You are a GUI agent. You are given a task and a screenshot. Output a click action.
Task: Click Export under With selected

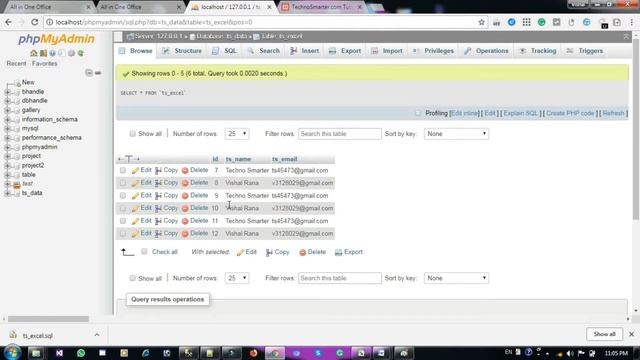[349, 252]
